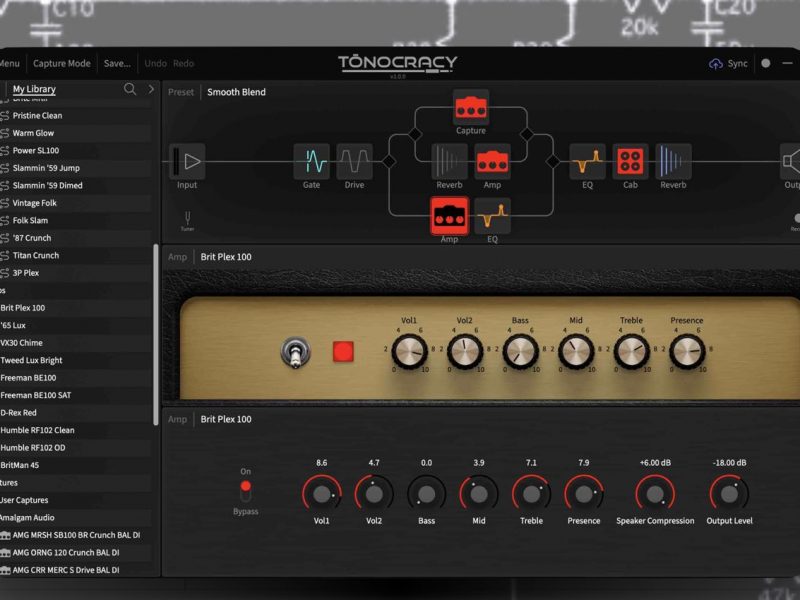
Task: Click the Treble dial showing 7.1
Action: (532, 493)
